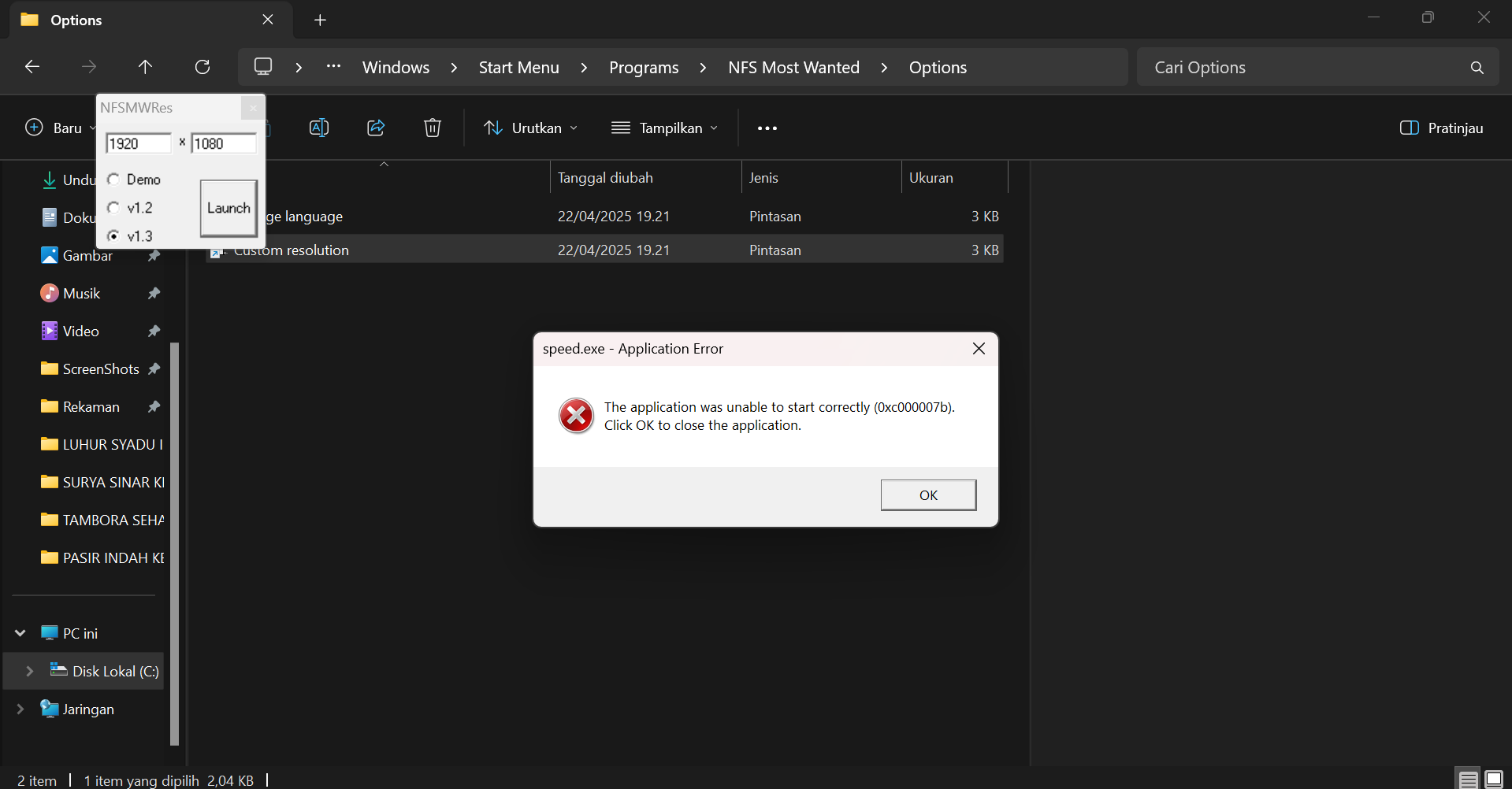This screenshot has width=1512, height=789.
Task: Click the search magnifier icon
Action: point(1477,68)
